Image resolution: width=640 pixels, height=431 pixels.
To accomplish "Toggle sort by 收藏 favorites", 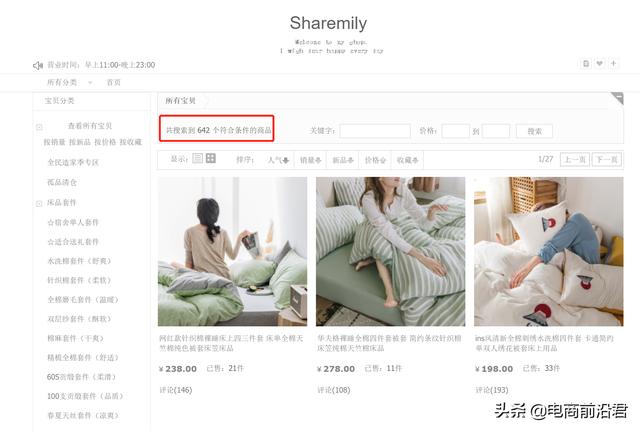I will [407, 160].
